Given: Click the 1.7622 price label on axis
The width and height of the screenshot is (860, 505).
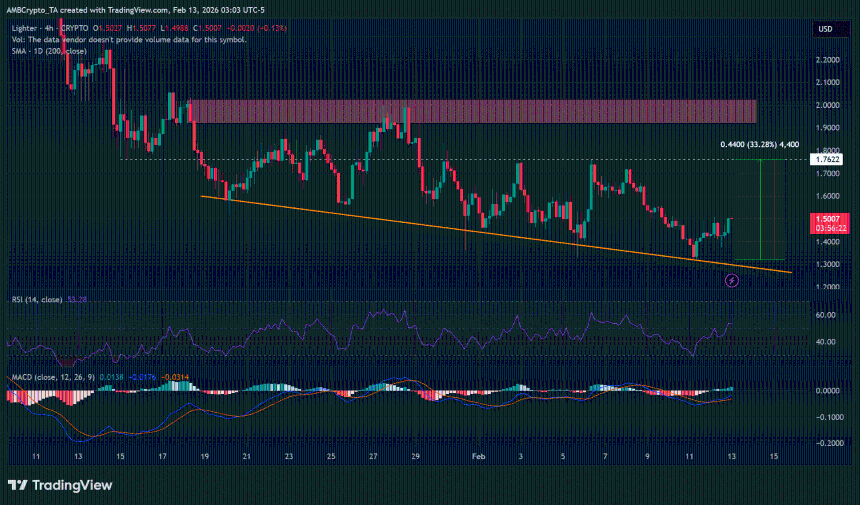Looking at the screenshot, I should tap(827, 159).
